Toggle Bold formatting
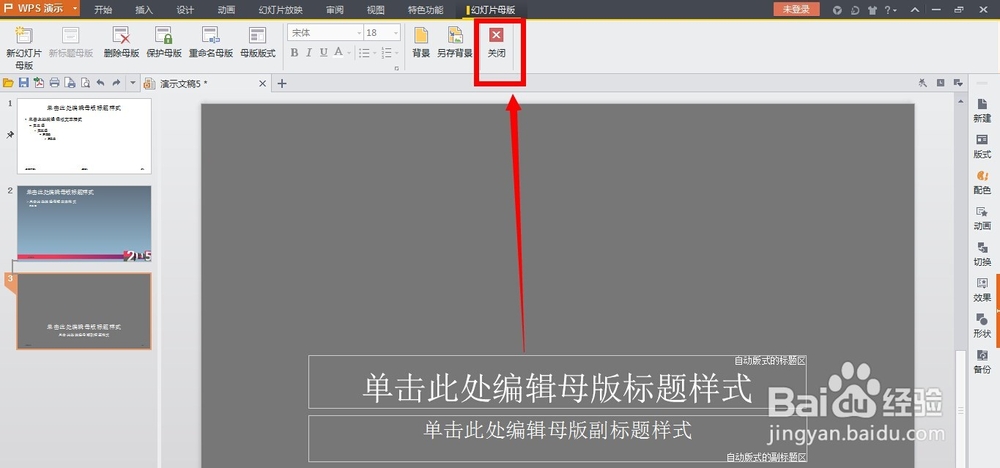The image size is (1000, 468). coord(294,53)
